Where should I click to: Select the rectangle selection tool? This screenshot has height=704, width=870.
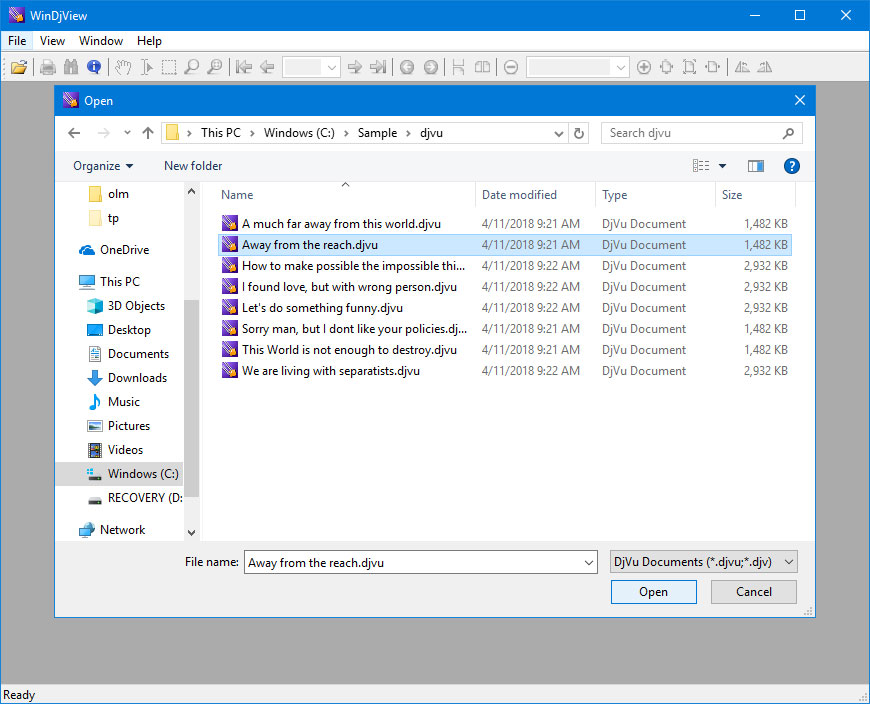click(x=169, y=68)
